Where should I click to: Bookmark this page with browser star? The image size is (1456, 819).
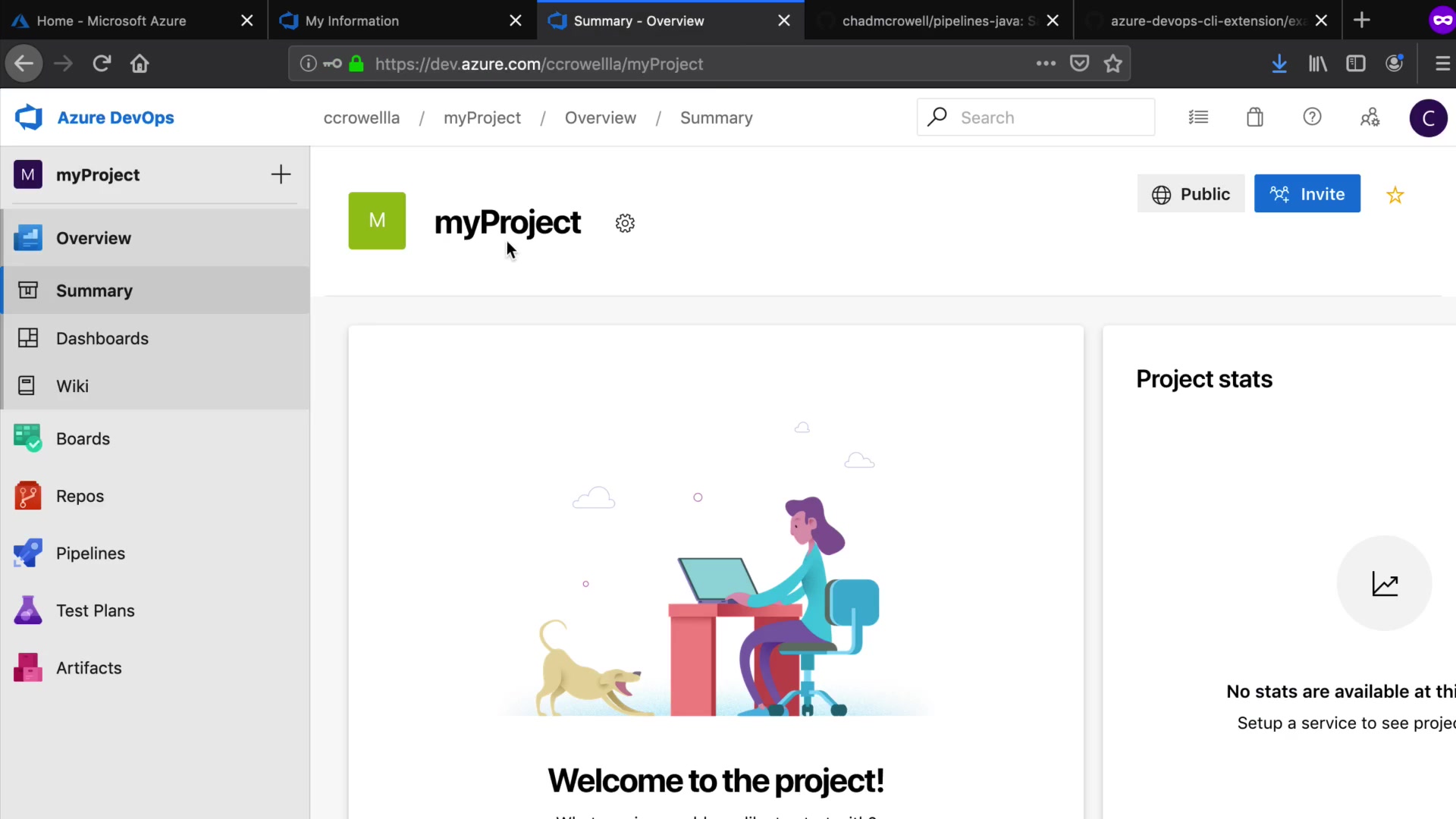tap(1112, 64)
